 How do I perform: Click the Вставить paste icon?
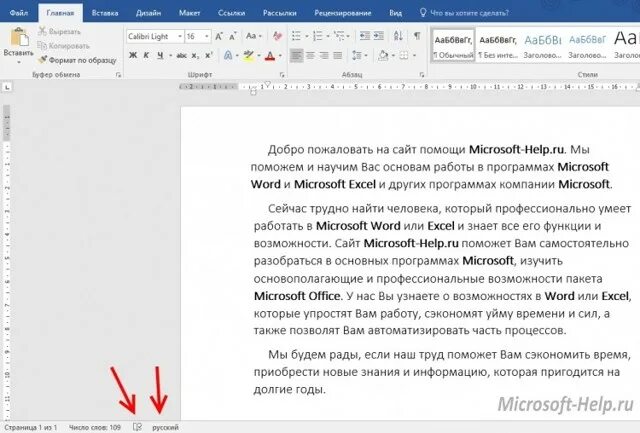(x=18, y=38)
